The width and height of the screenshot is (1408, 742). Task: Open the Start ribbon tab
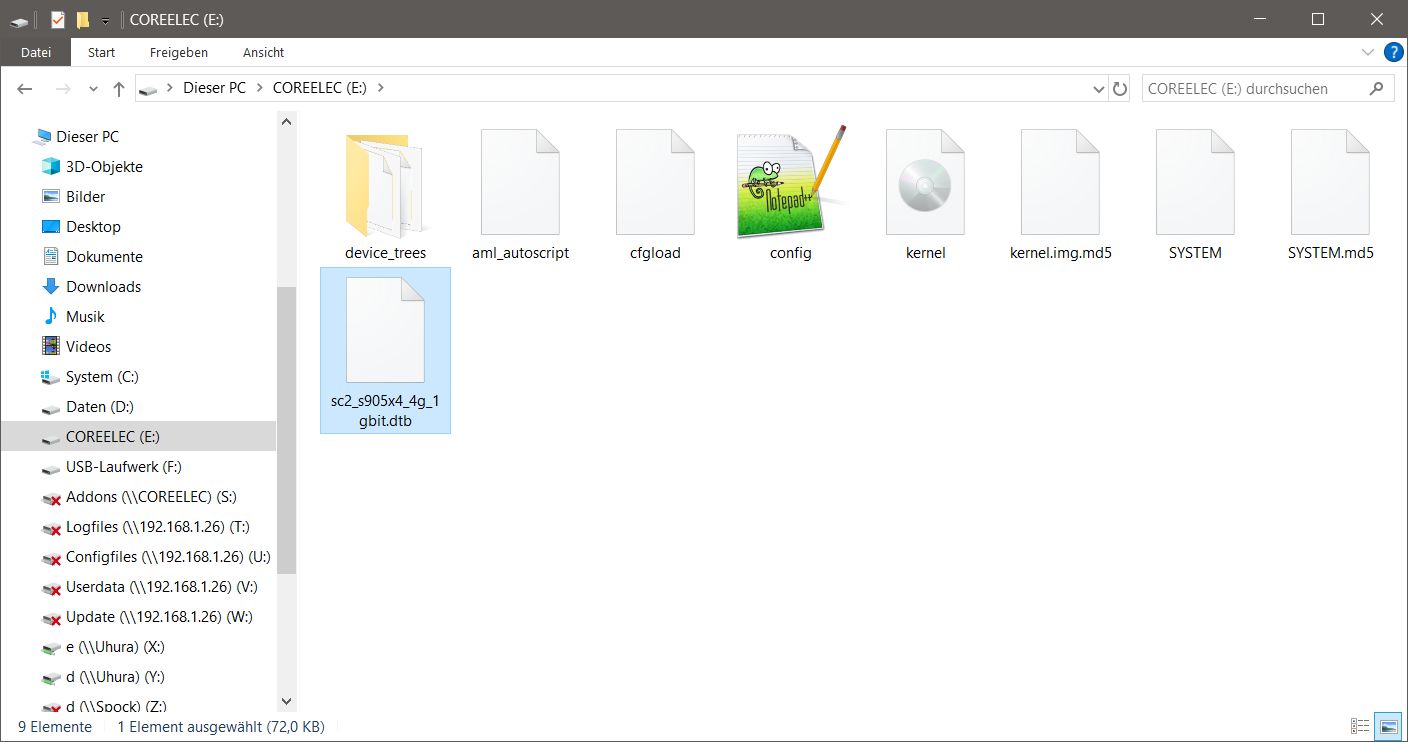click(x=101, y=52)
